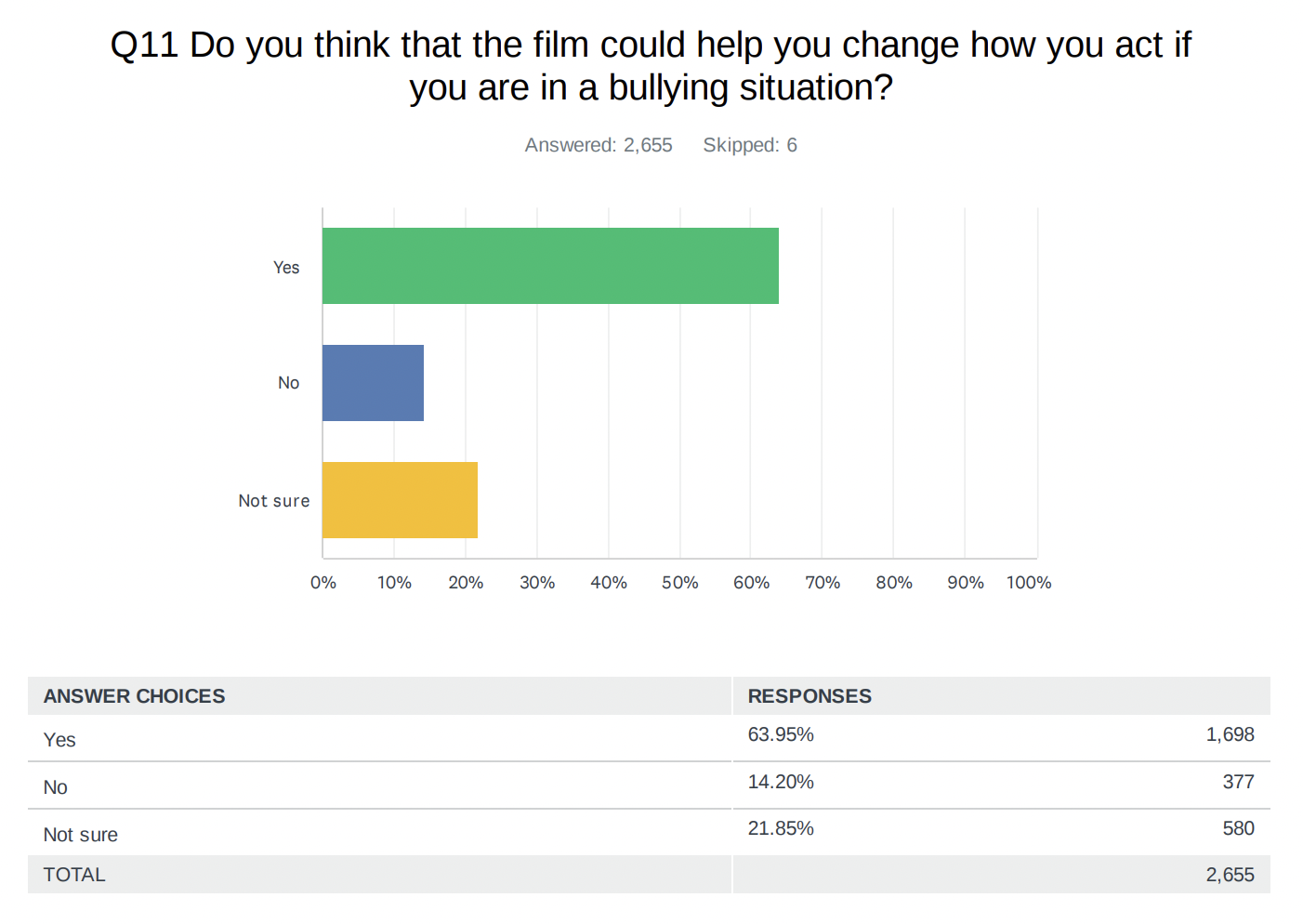Click the Q11 question title
The height and width of the screenshot is (924, 1303).
coord(651,66)
